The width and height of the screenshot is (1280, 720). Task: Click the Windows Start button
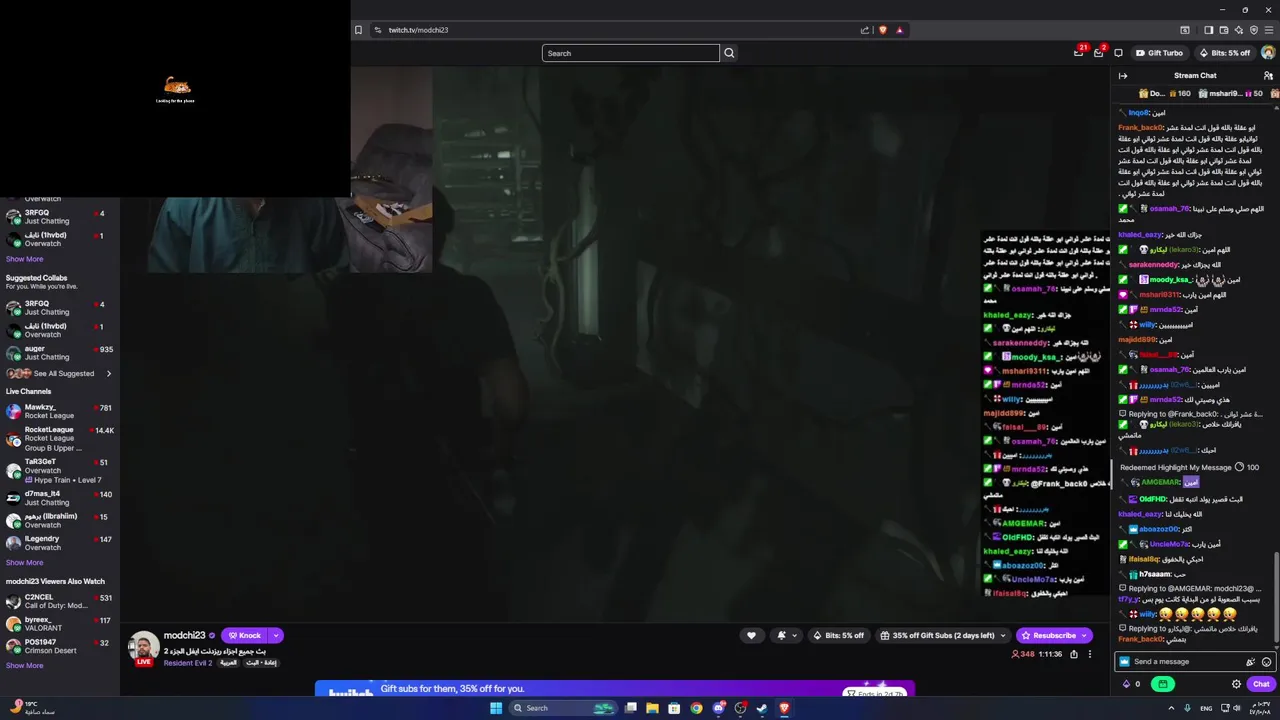[x=496, y=708]
